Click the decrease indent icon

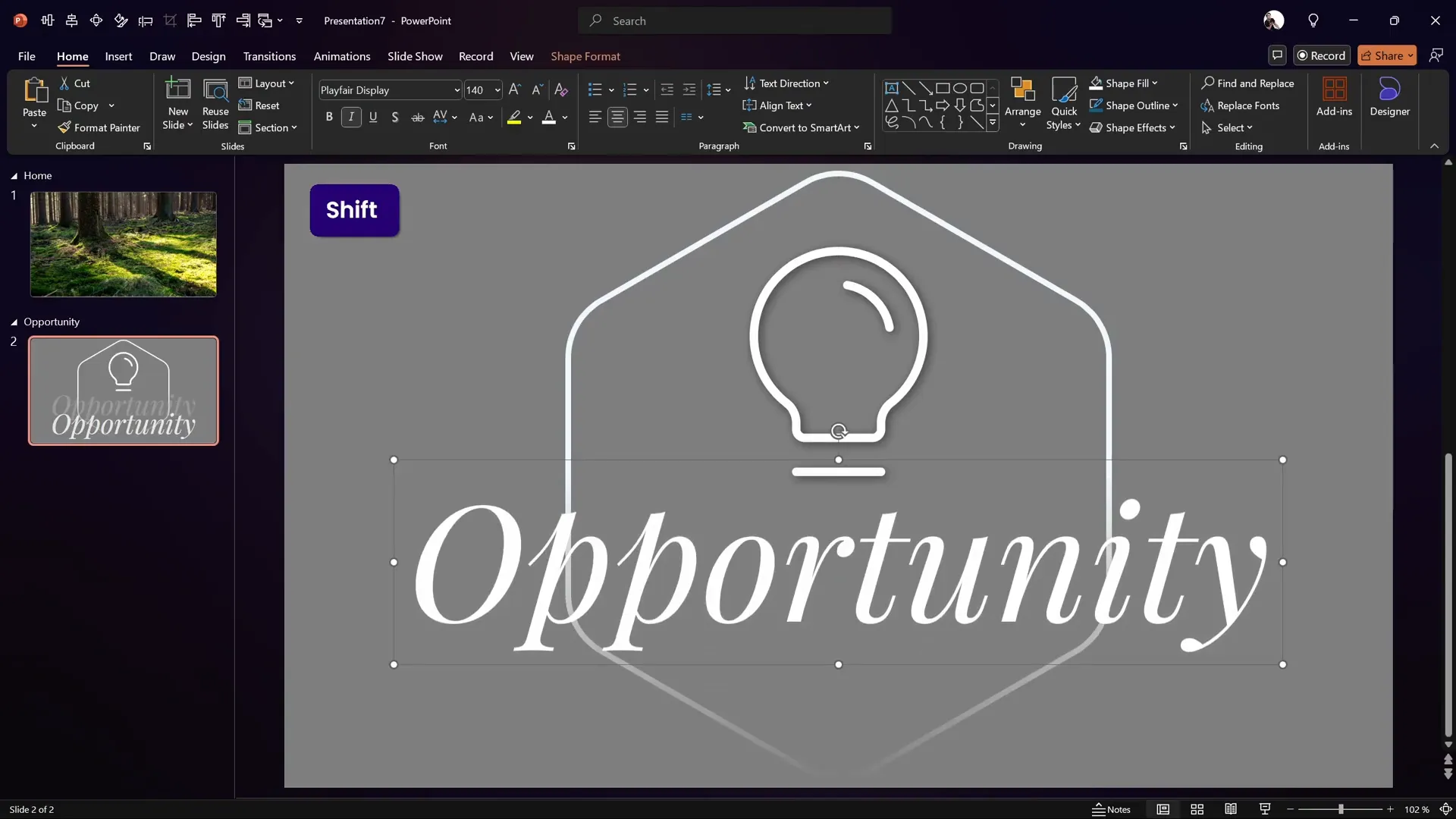coord(667,89)
